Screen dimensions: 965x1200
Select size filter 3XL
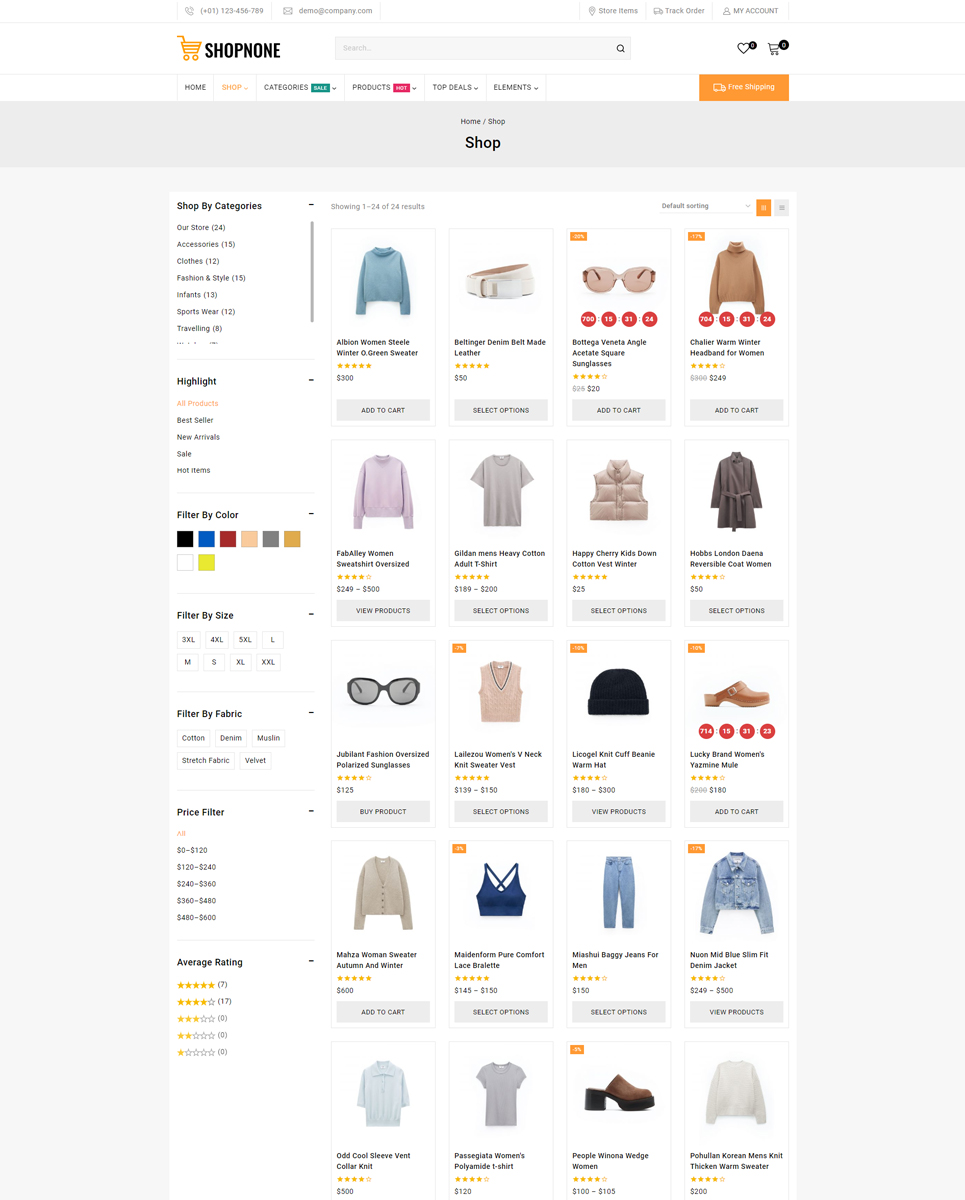[x=188, y=639]
